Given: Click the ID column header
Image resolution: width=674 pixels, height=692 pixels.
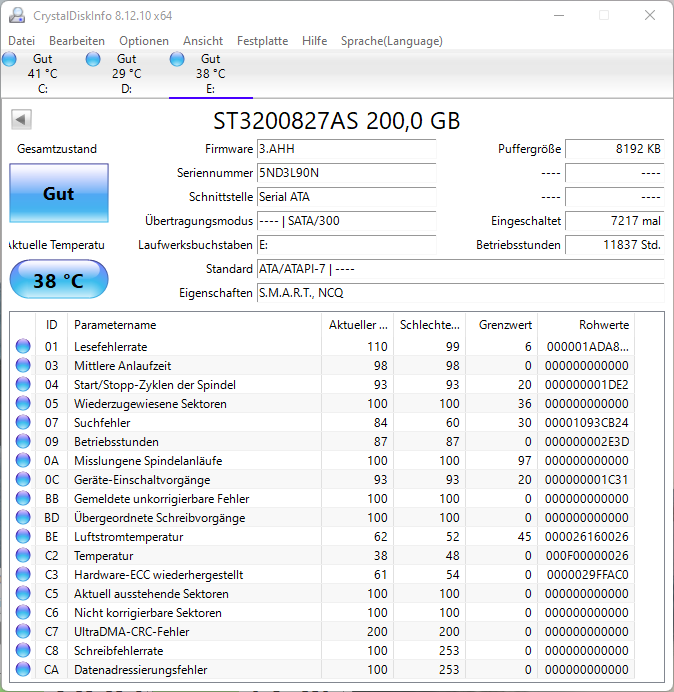Looking at the screenshot, I should [x=51, y=325].
